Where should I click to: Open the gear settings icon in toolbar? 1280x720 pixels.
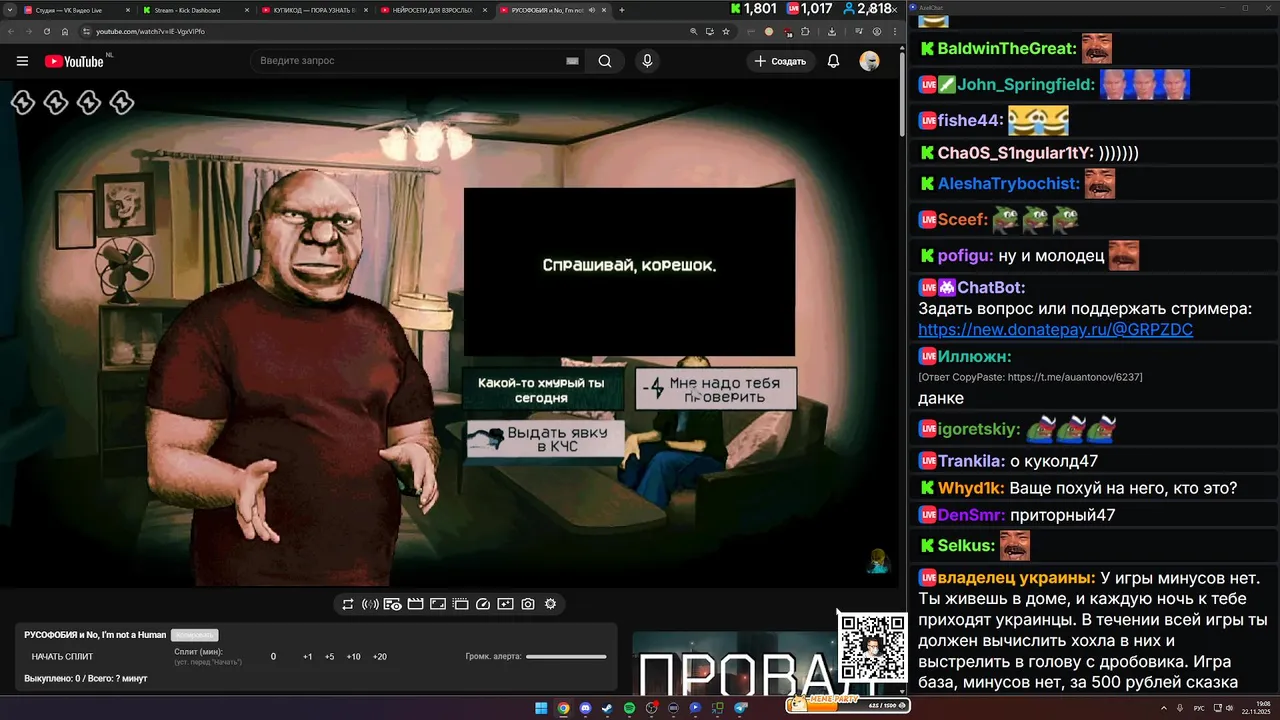click(550, 604)
